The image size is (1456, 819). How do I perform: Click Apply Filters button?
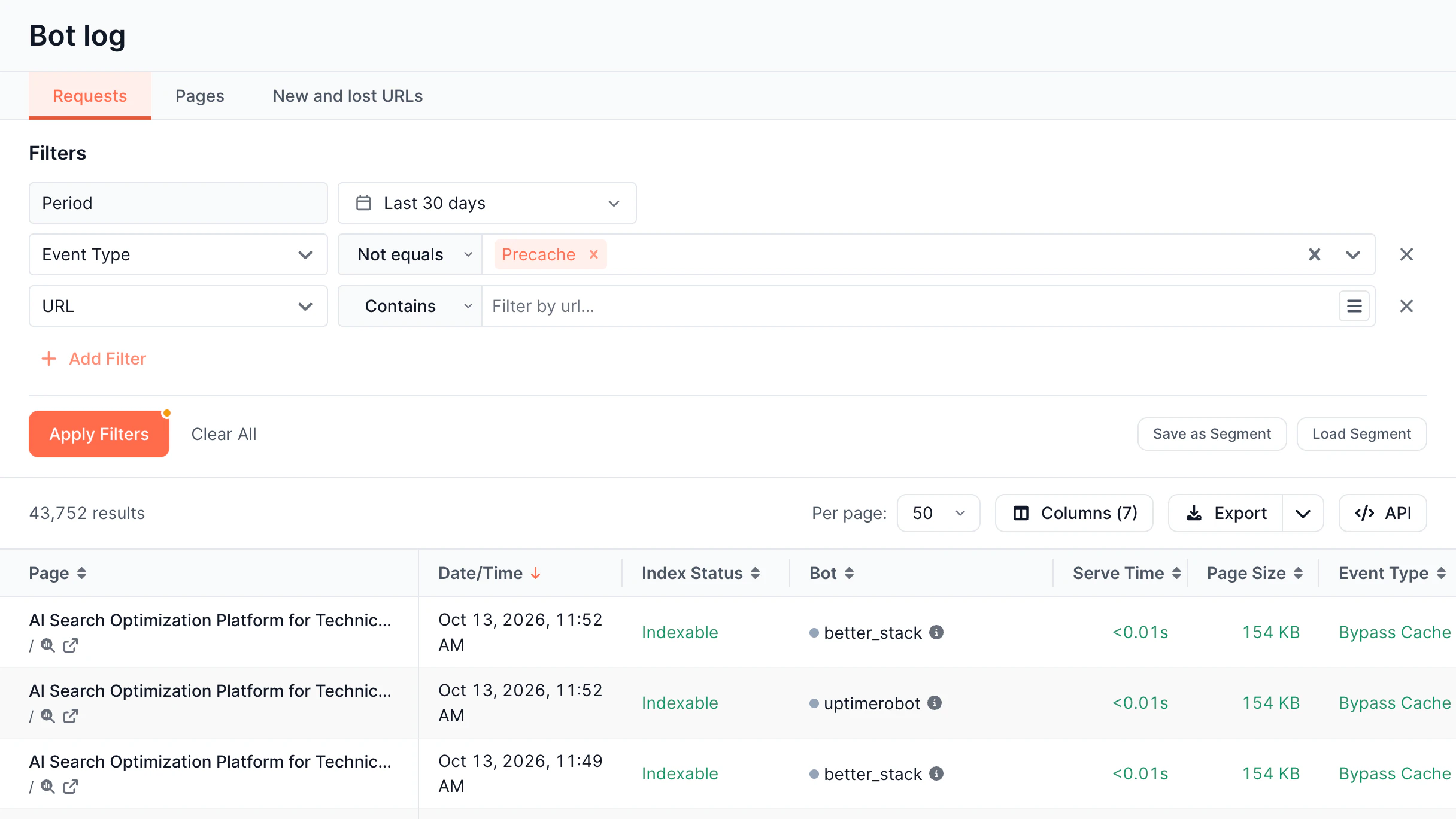(99, 434)
